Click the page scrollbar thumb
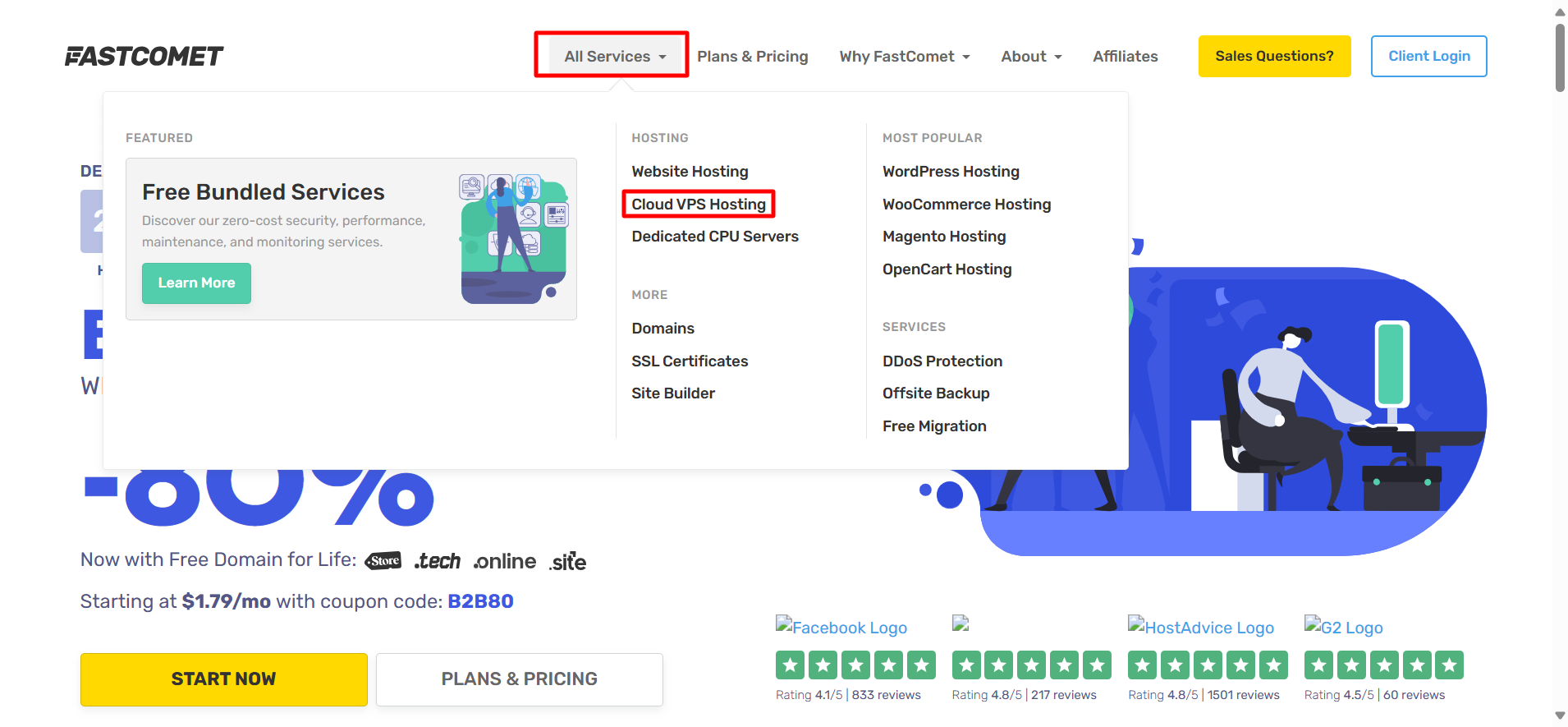The height and width of the screenshot is (727, 1568). coord(1560,58)
